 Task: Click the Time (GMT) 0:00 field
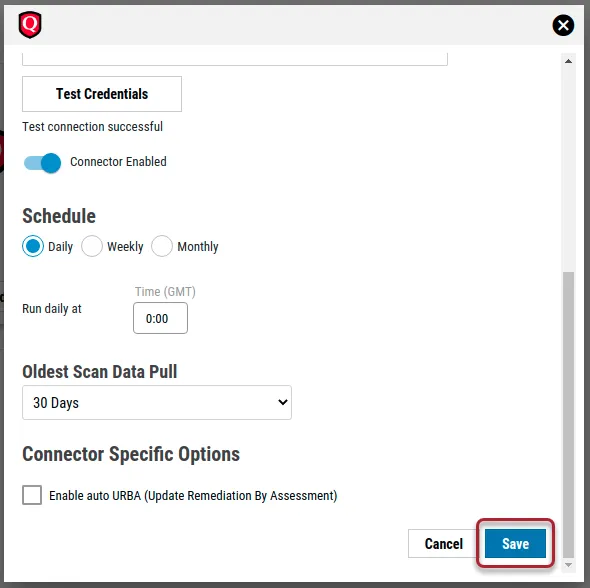point(160,318)
